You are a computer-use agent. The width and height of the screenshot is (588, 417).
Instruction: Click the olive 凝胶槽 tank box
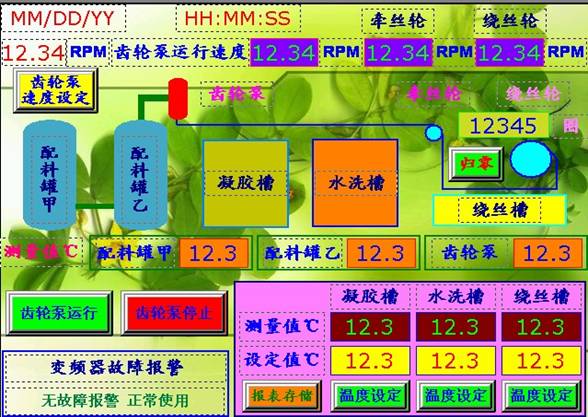coord(245,183)
